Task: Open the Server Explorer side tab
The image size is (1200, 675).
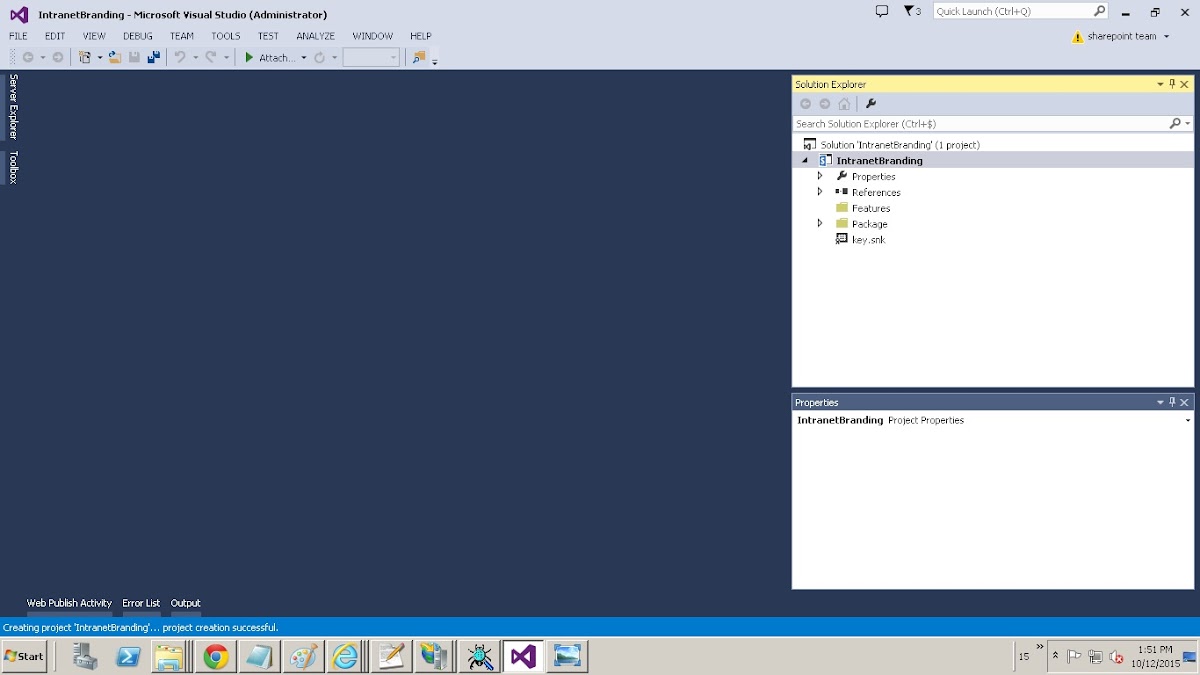Action: point(13,106)
